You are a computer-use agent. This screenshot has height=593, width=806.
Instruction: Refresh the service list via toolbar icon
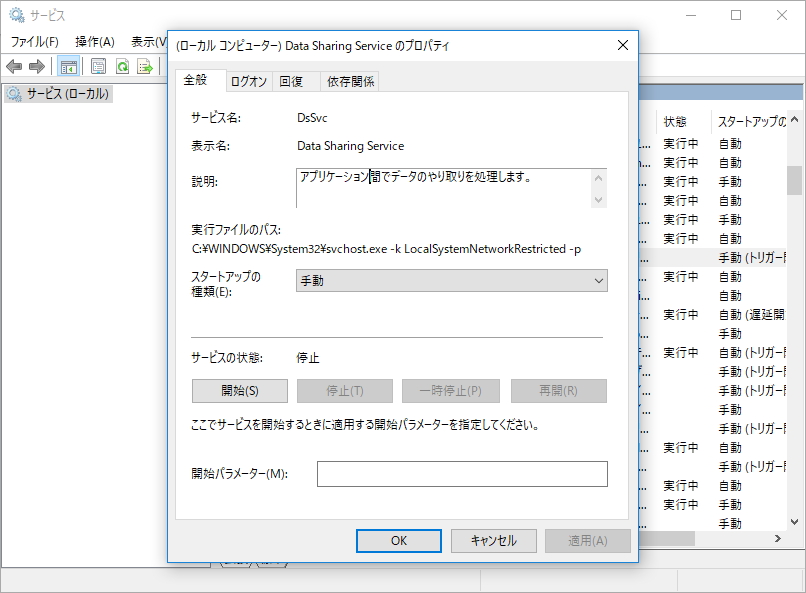pyautogui.click(x=122, y=66)
